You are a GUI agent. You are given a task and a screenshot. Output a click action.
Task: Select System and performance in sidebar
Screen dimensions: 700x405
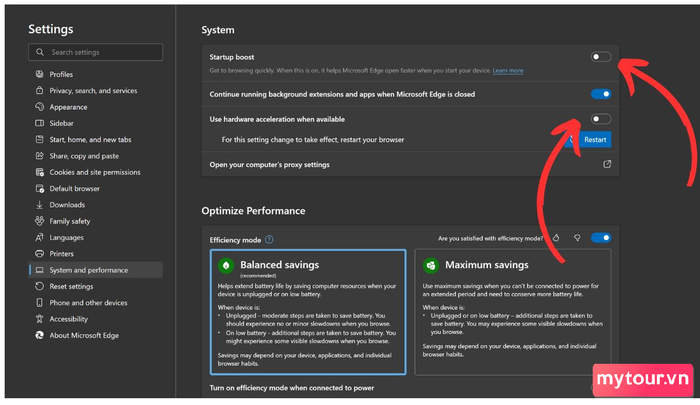pyautogui.click(x=96, y=270)
